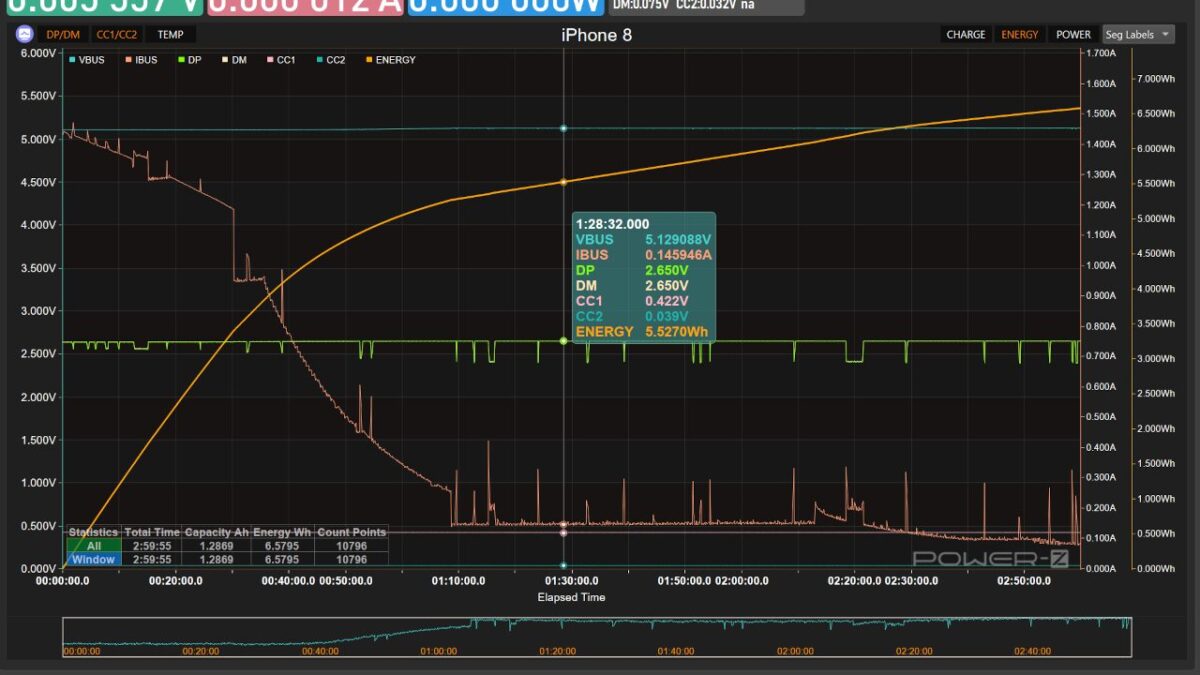The width and height of the screenshot is (1200, 675).
Task: Click 1.2869 capacity in the Window row
Action: 217,559
